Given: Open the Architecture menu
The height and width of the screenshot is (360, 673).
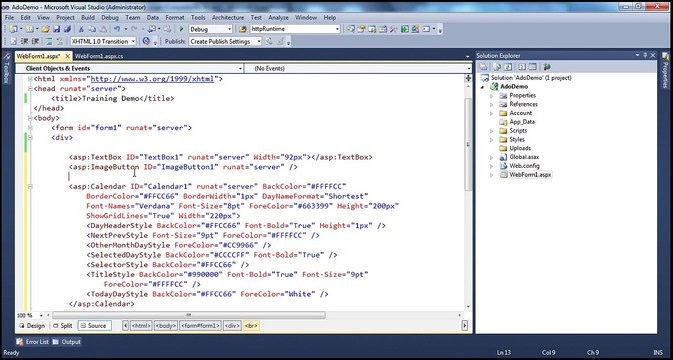Looking at the screenshot, I should (228, 18).
